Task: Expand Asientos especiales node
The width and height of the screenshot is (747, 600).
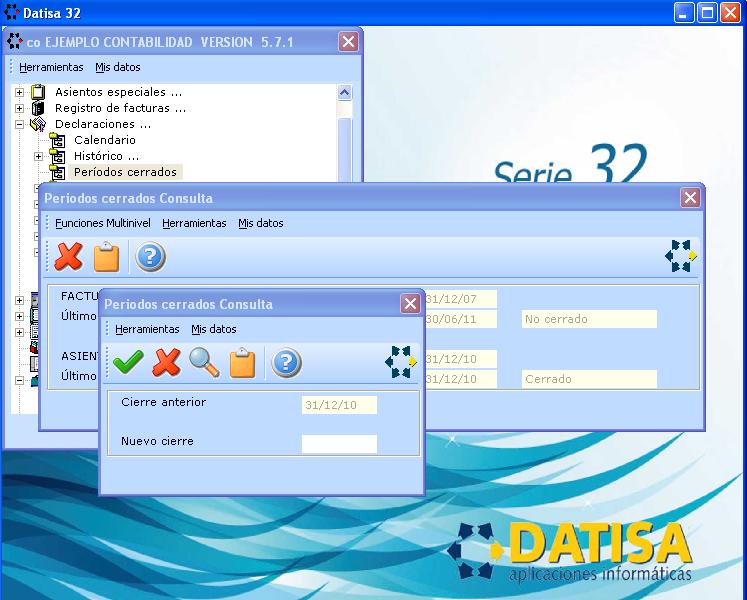Action: click(x=19, y=92)
